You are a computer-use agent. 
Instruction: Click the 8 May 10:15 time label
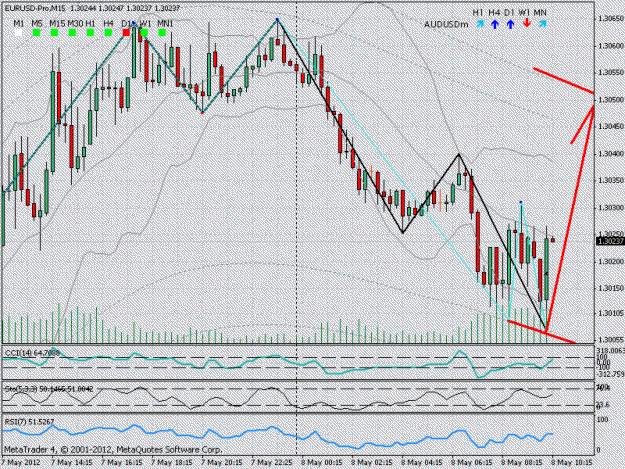572,463
